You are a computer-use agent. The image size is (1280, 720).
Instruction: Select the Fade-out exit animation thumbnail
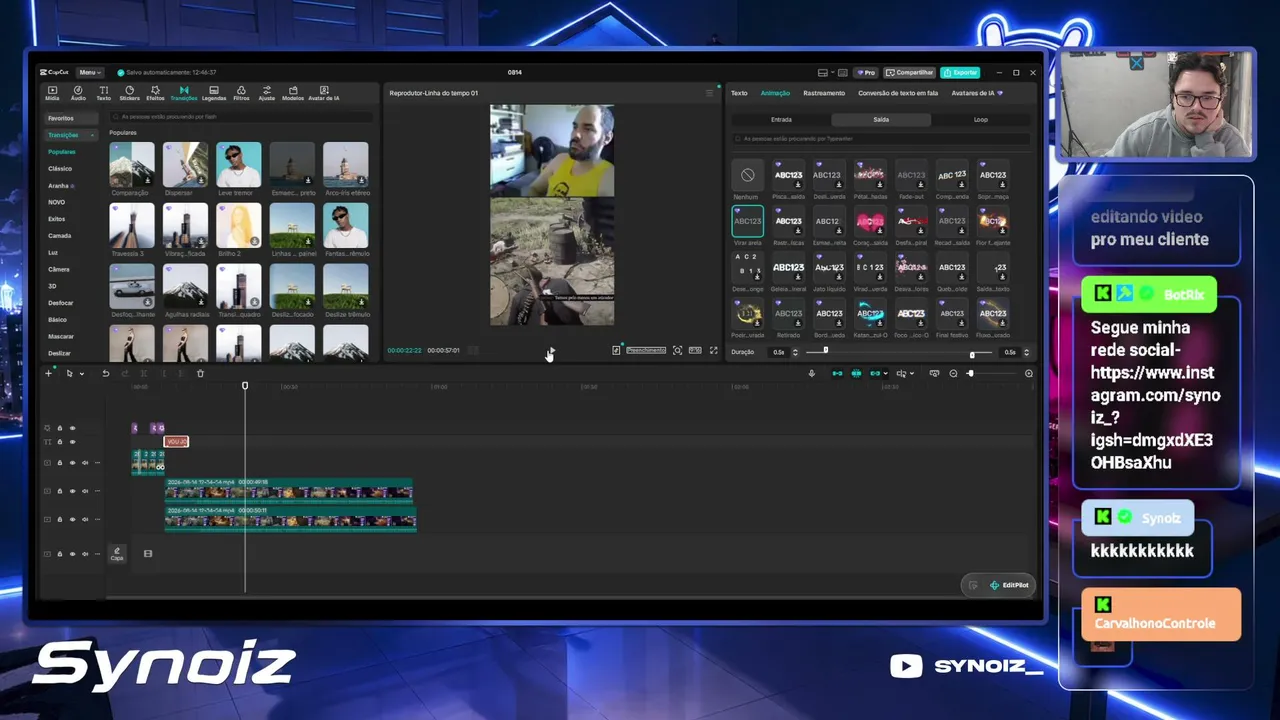(x=911, y=175)
